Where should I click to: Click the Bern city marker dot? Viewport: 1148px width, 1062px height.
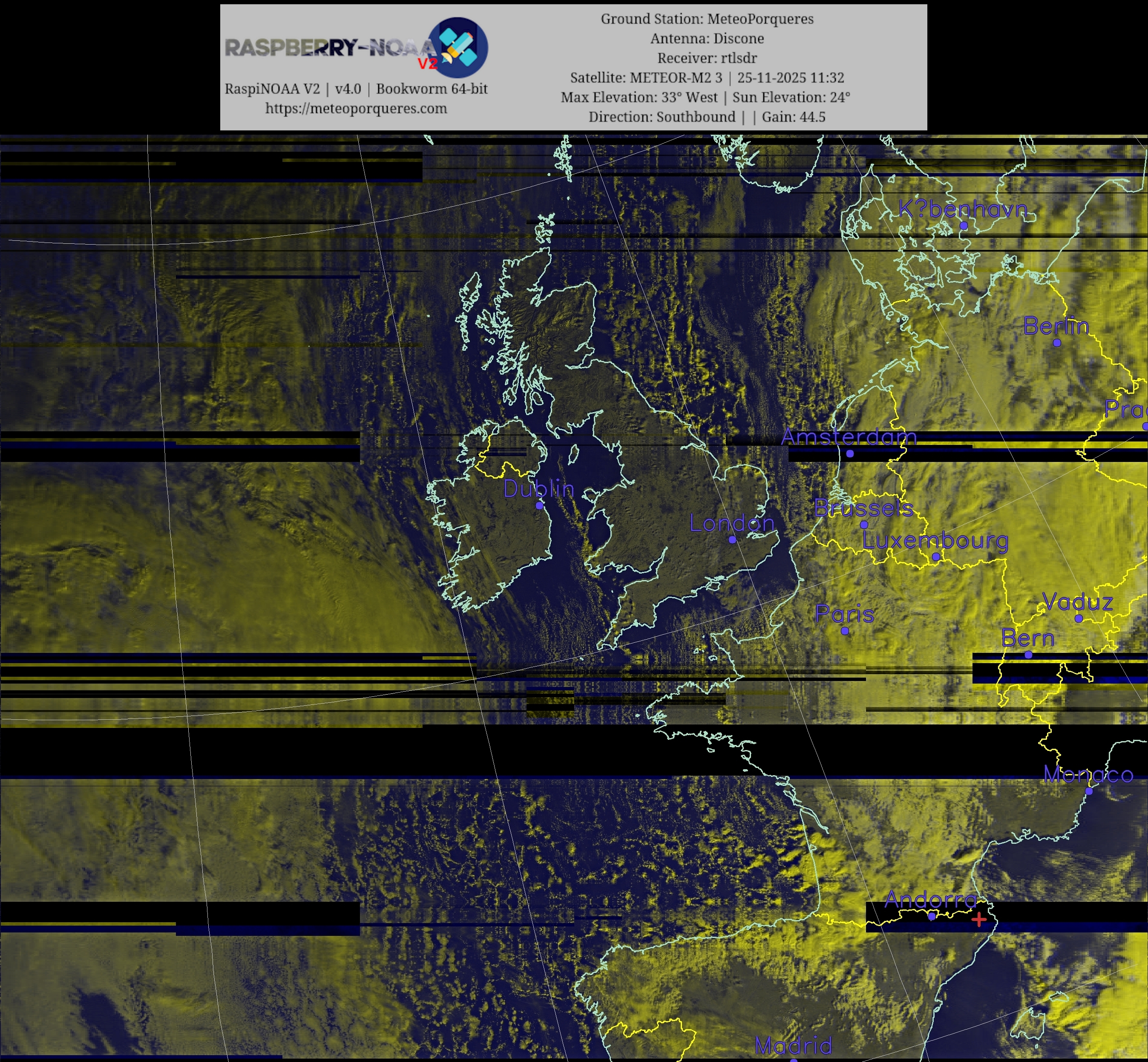[x=1028, y=655]
